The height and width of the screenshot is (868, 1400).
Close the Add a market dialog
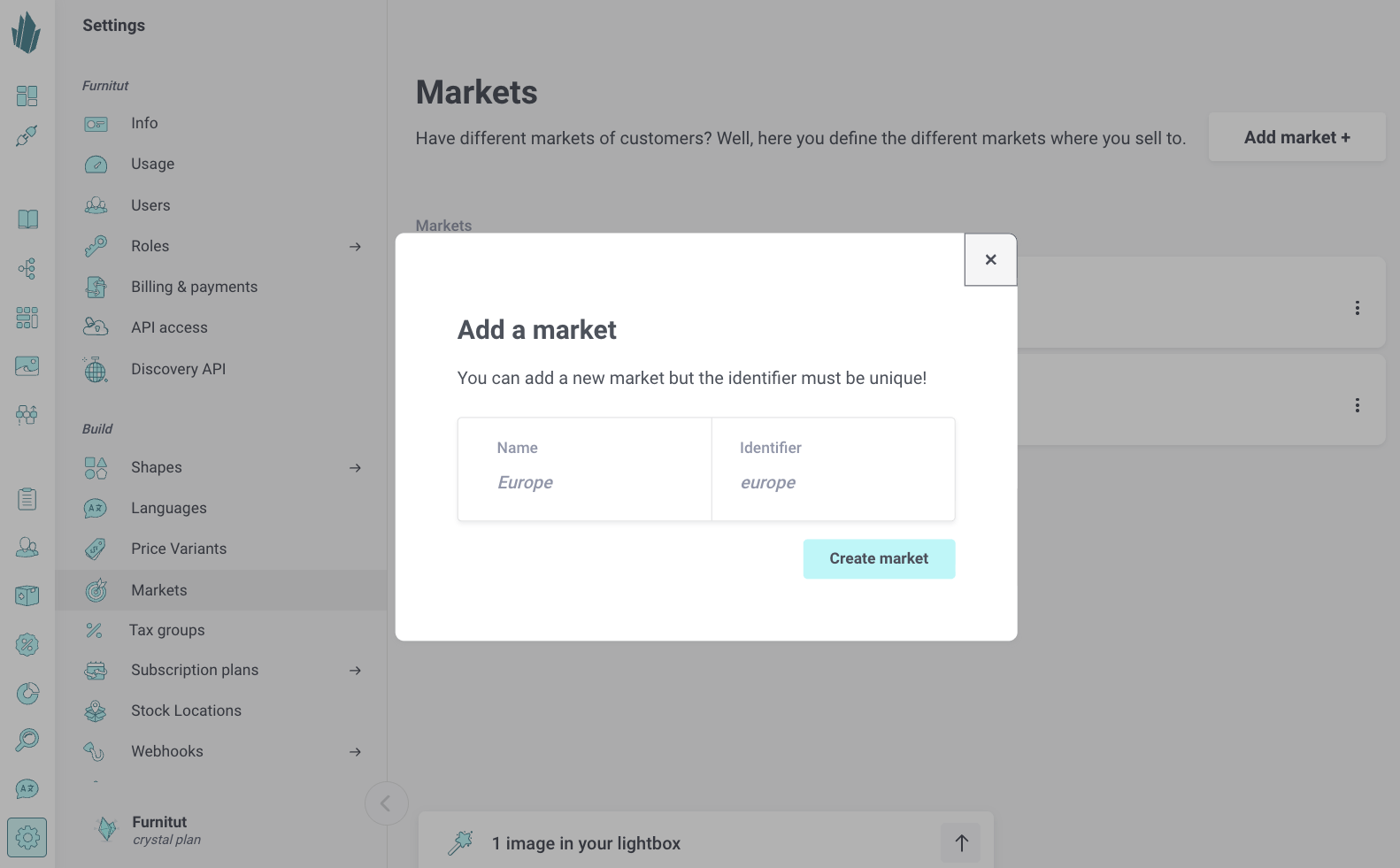pos(990,260)
